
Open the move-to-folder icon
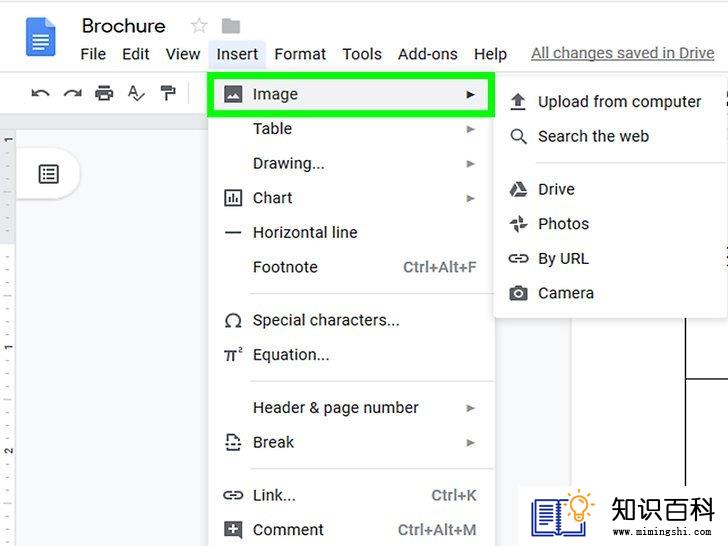(x=231, y=26)
